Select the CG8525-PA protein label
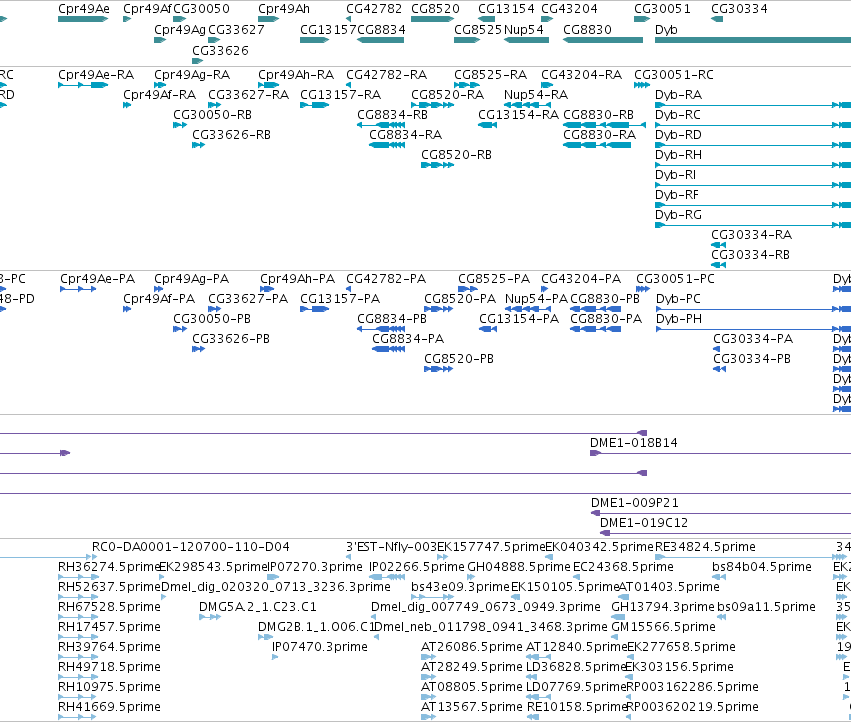This screenshot has width=851, height=722. tap(494, 279)
